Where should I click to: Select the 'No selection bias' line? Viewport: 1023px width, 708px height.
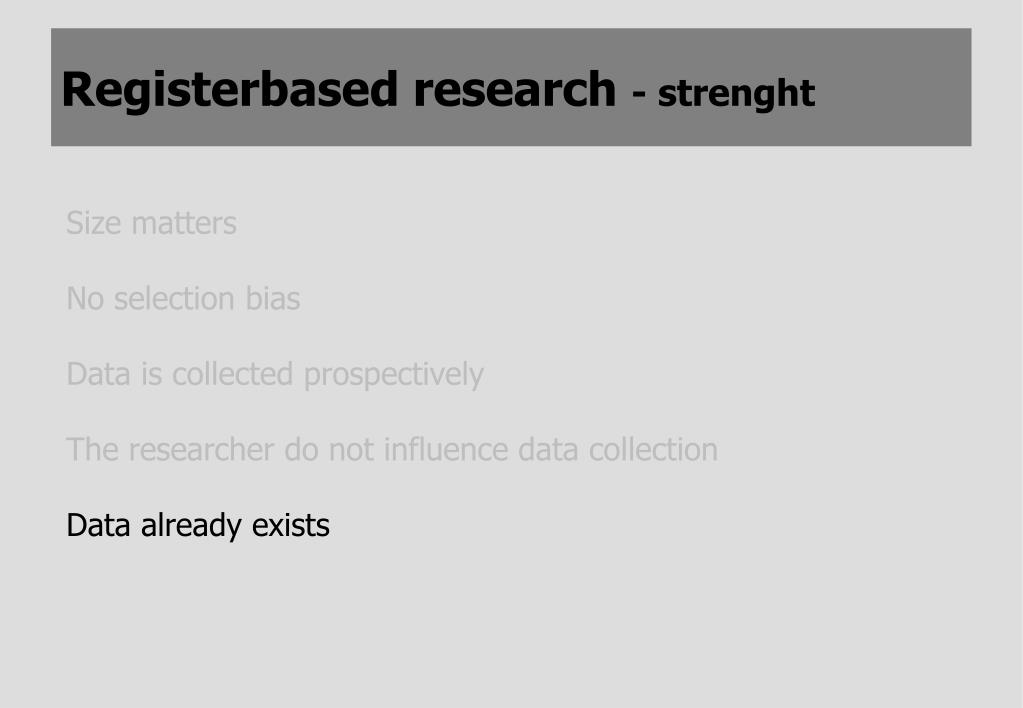point(182,298)
